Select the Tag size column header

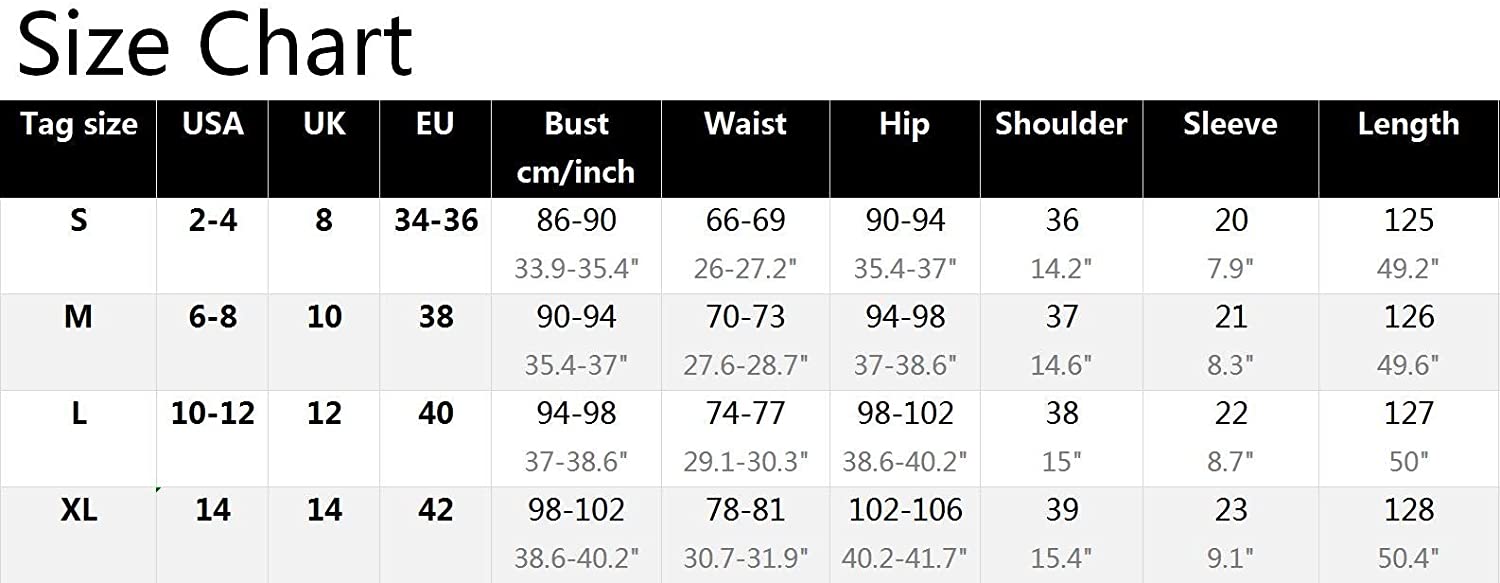79,125
